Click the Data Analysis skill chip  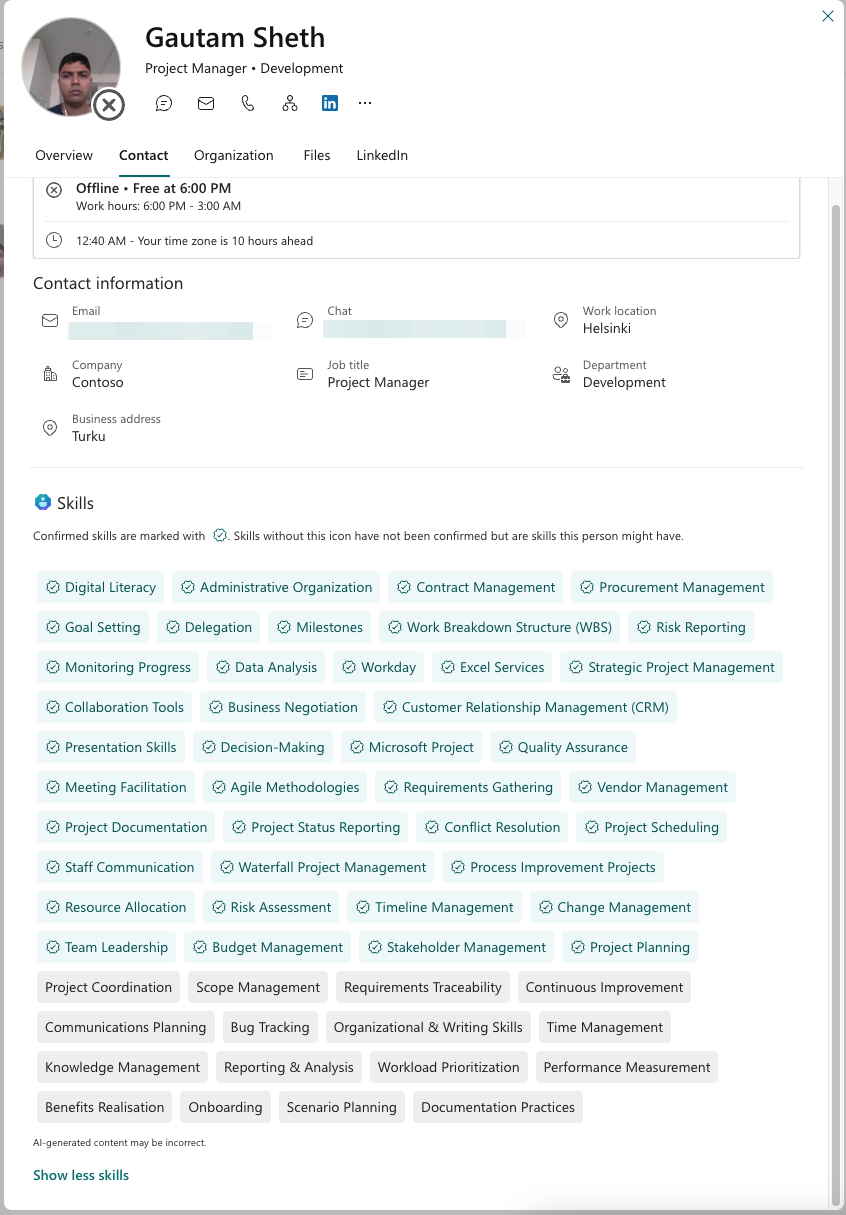[x=266, y=667]
